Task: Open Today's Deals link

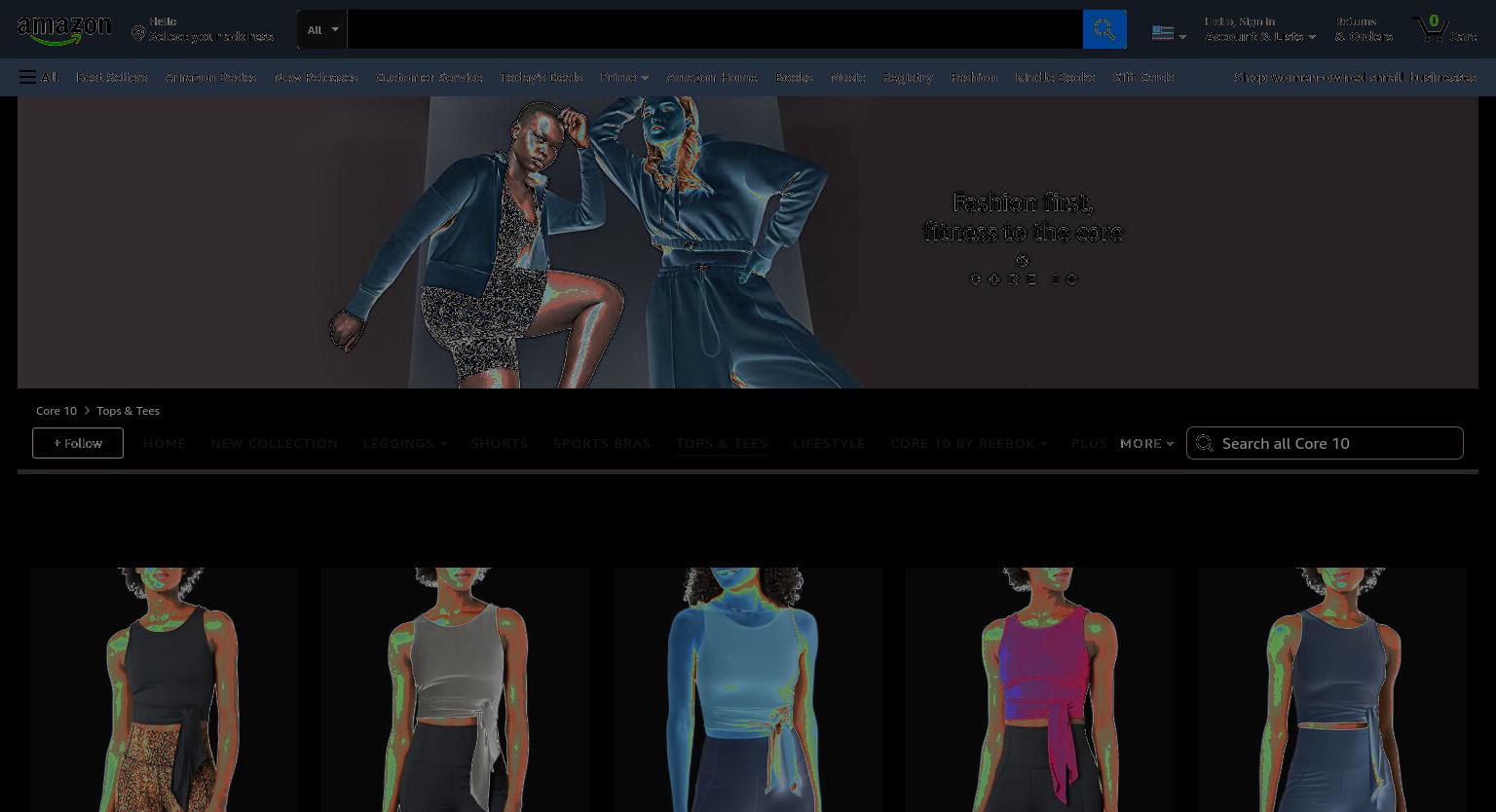Action: tap(541, 77)
